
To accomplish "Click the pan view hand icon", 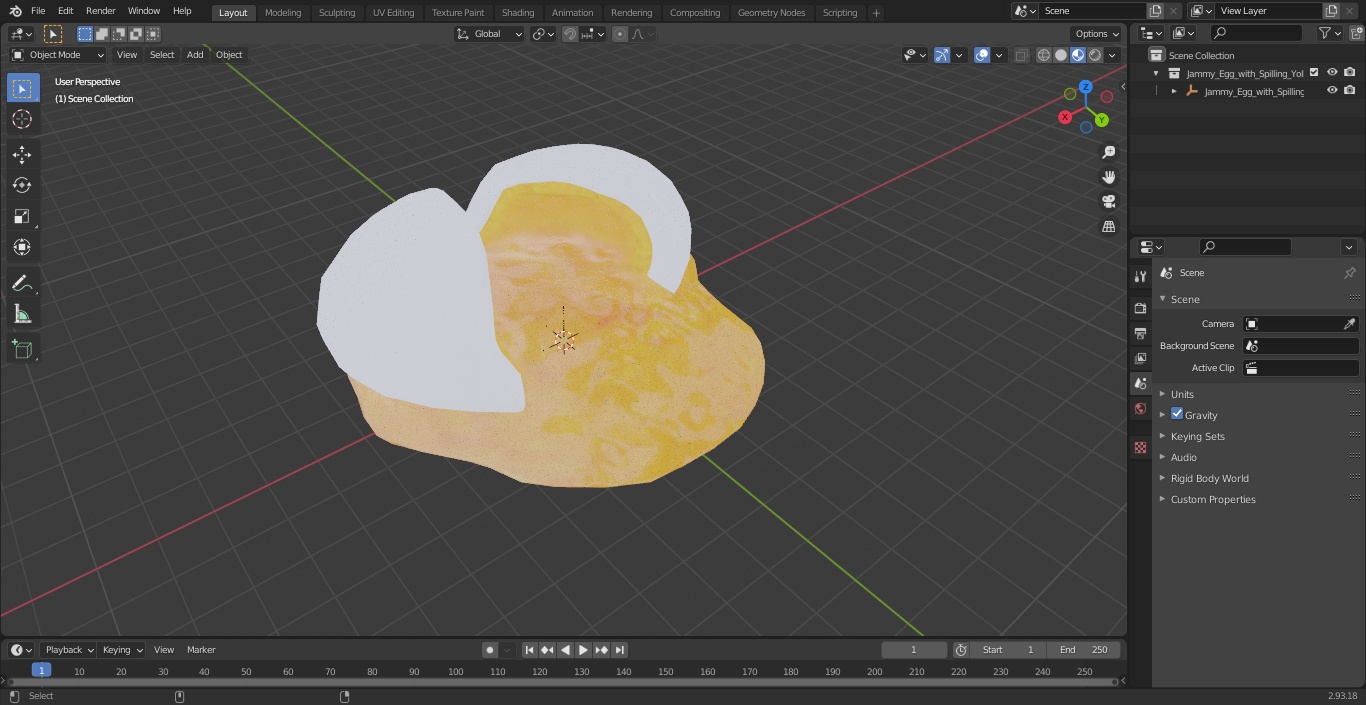I will pyautogui.click(x=1108, y=177).
